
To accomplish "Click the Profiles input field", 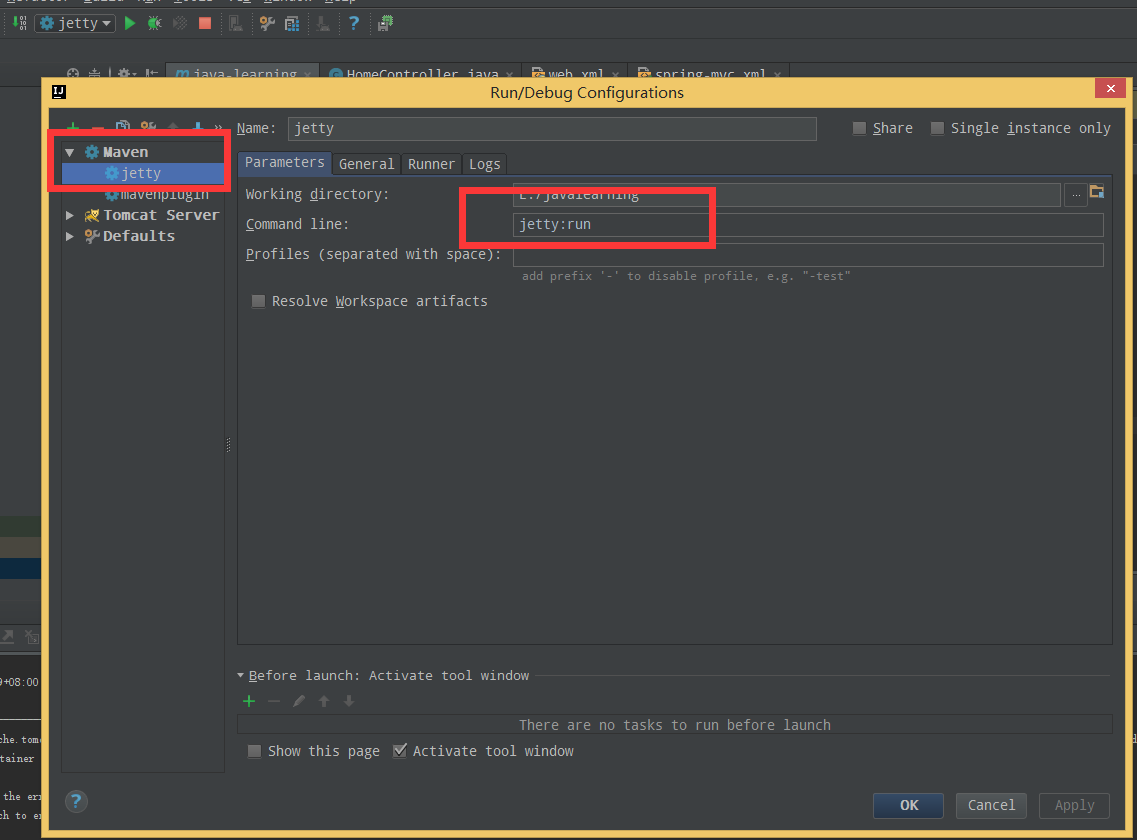I will pyautogui.click(x=808, y=255).
